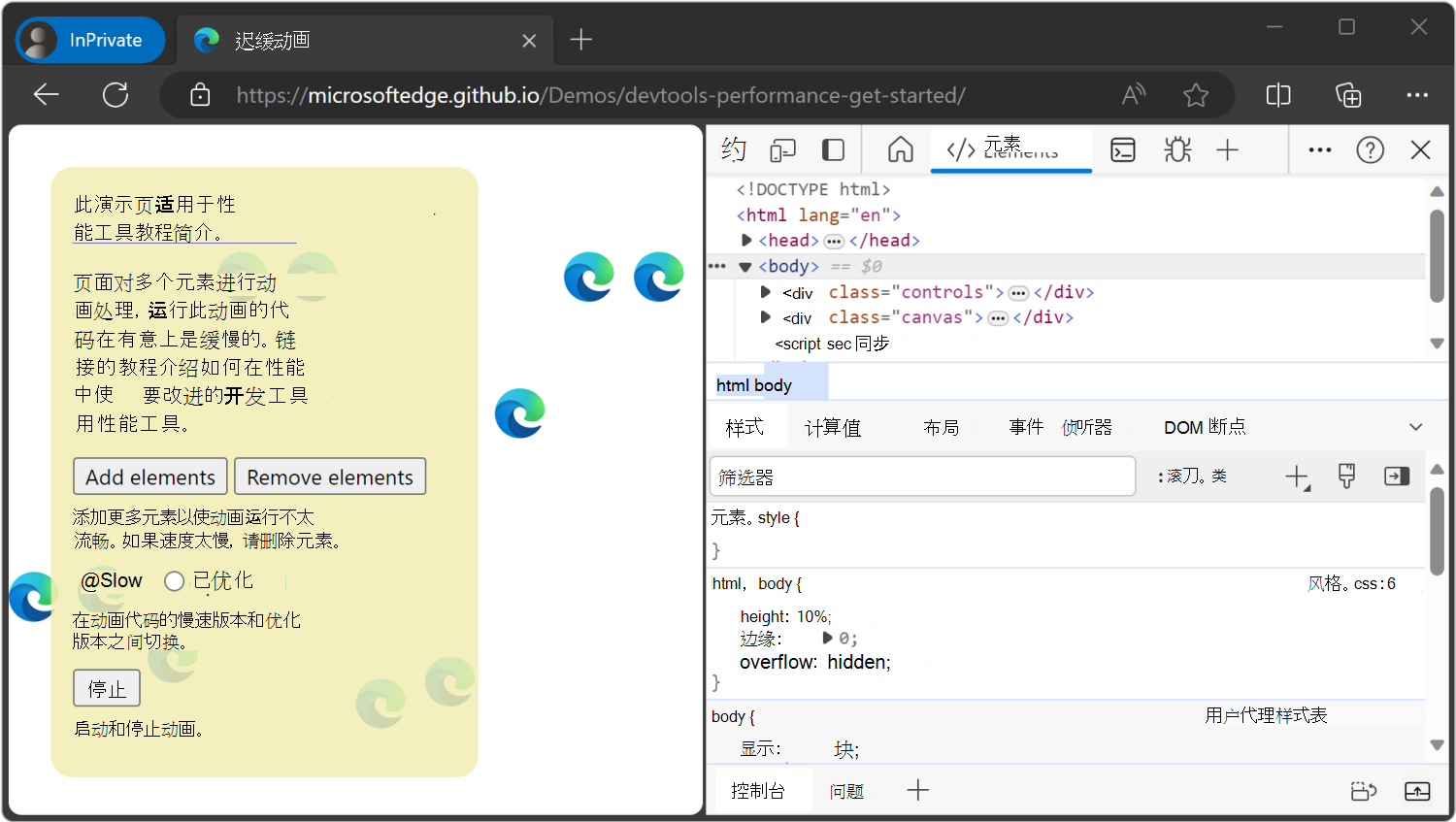Image resolution: width=1456 pixels, height=822 pixels.
Task: Open the DevTools Welcome home icon
Action: pyautogui.click(x=901, y=149)
